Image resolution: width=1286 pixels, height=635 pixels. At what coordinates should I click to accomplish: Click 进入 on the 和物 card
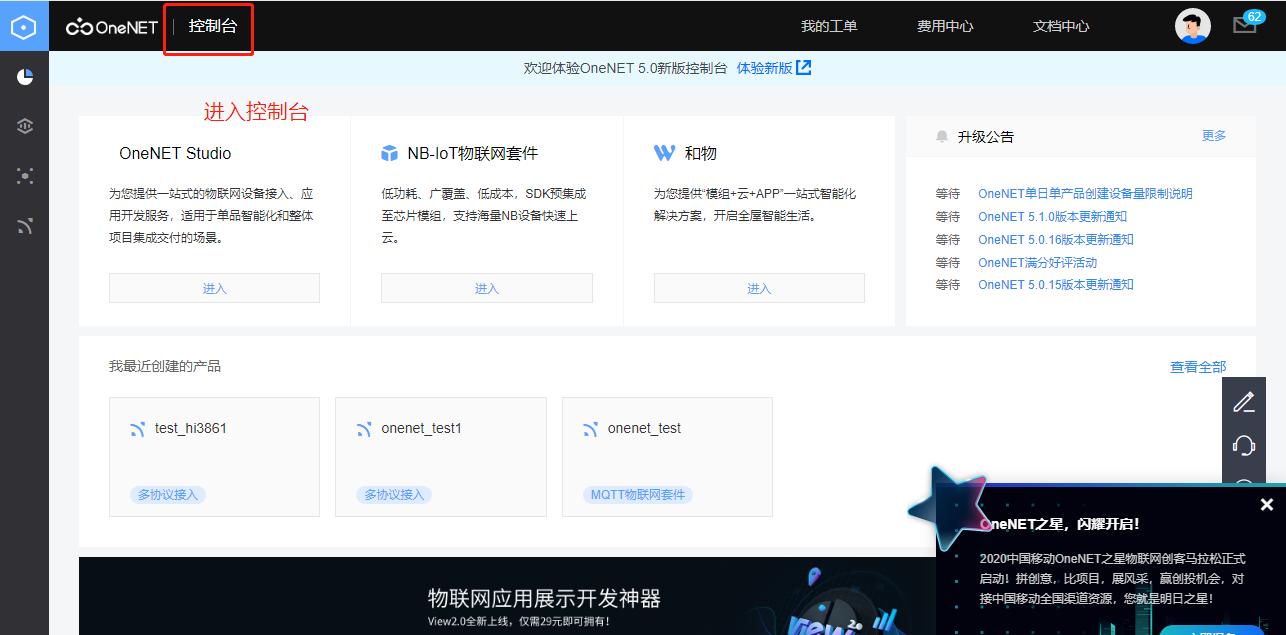coord(758,288)
